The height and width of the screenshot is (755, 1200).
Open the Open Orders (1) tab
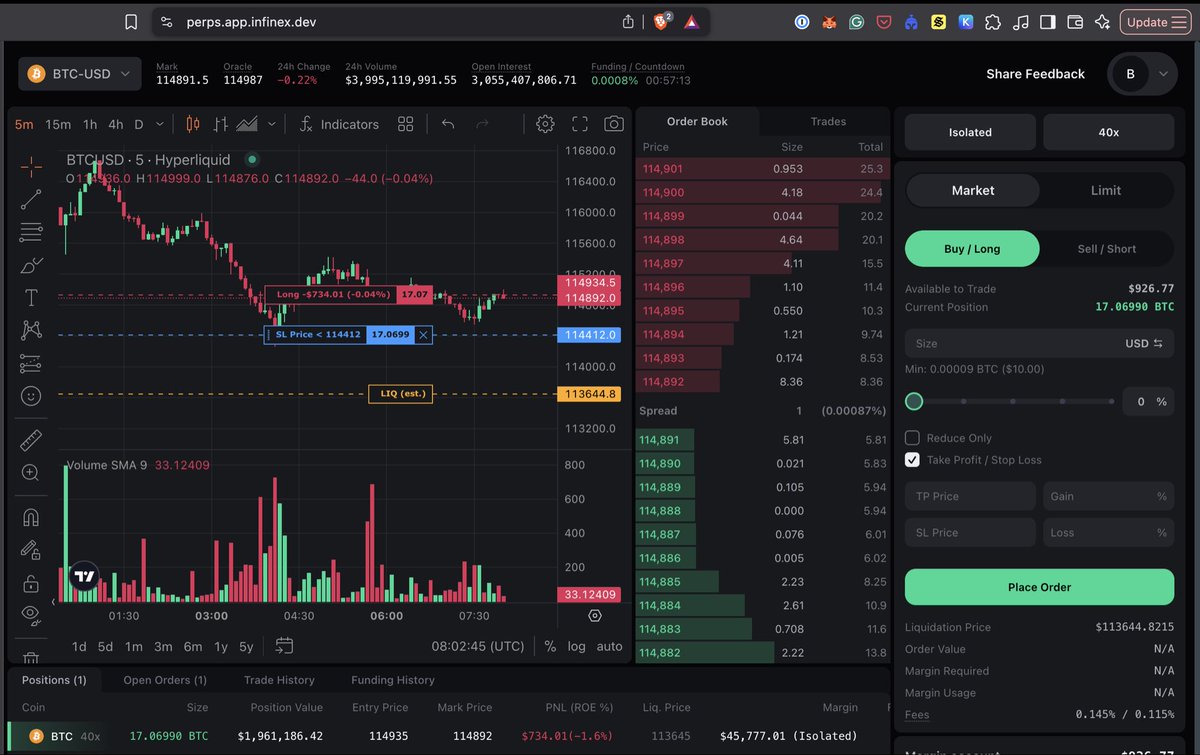165,680
